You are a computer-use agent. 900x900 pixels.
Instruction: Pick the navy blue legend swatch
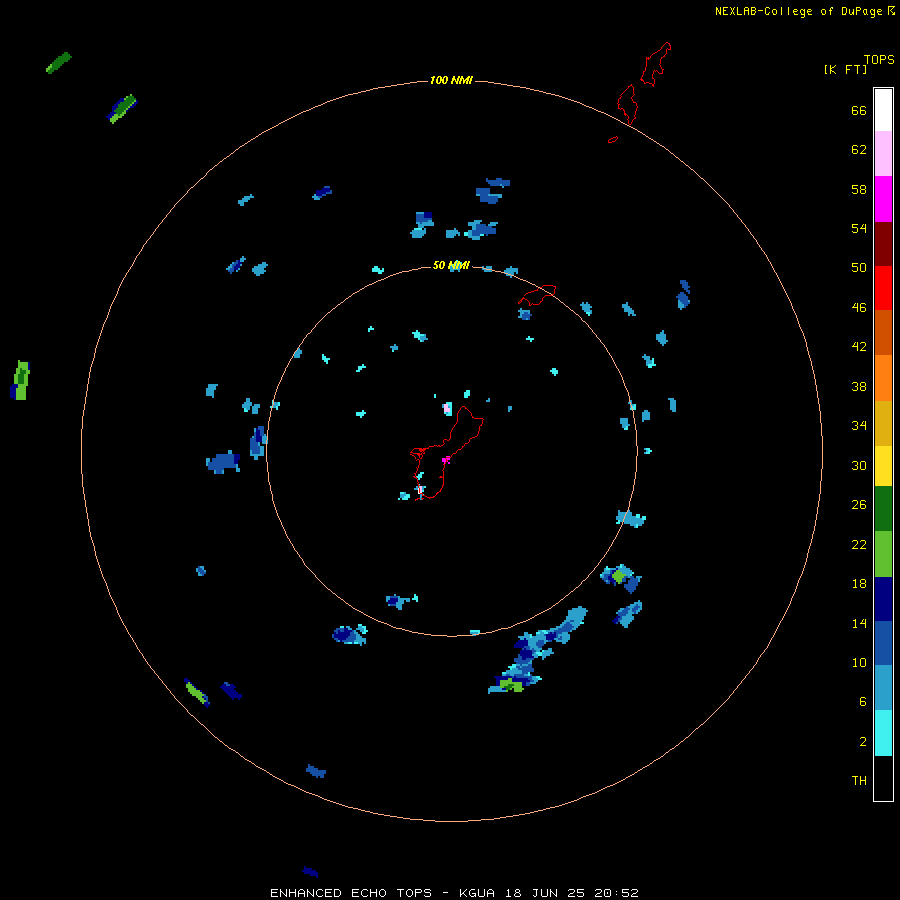[x=883, y=599]
